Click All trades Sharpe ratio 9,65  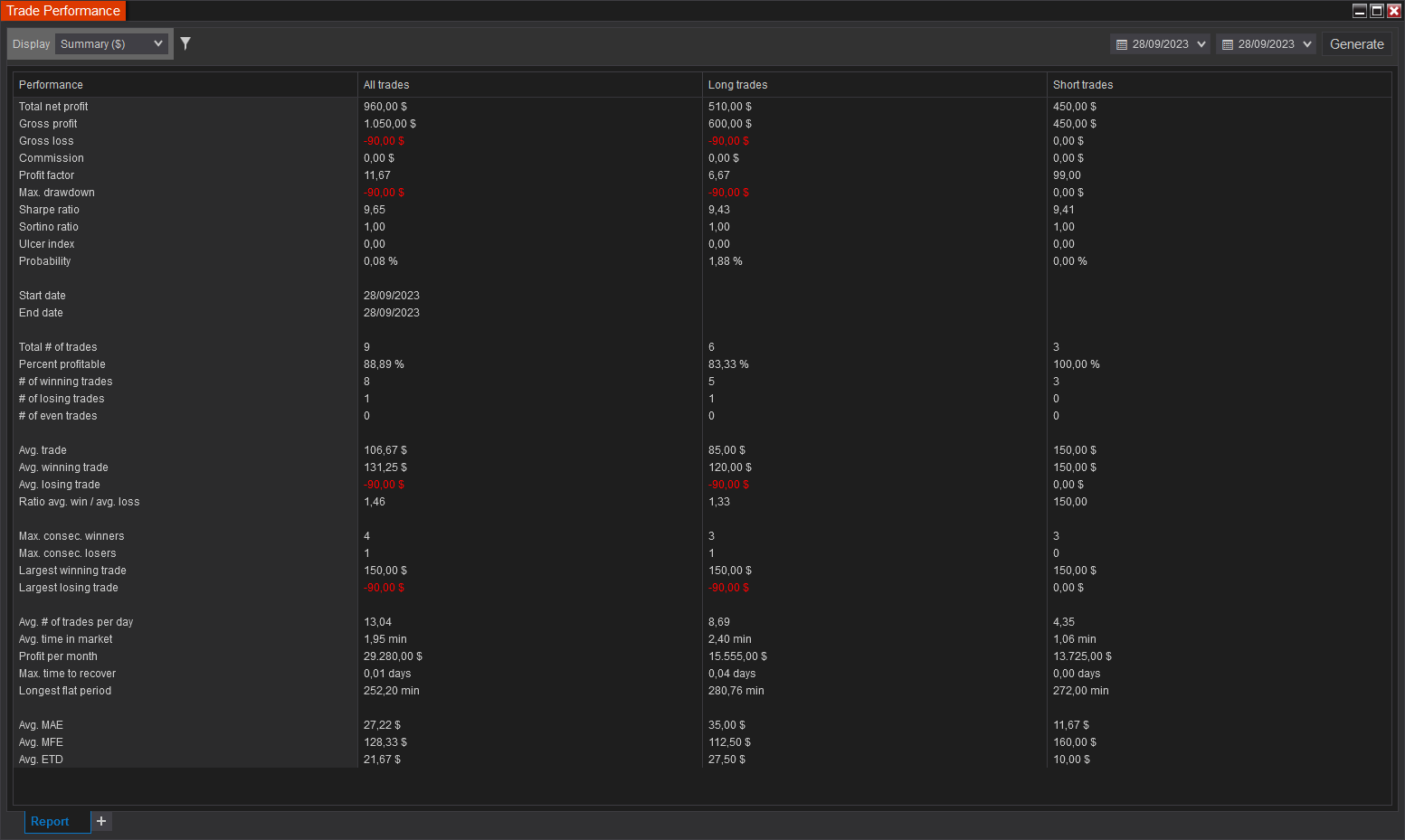tap(375, 210)
